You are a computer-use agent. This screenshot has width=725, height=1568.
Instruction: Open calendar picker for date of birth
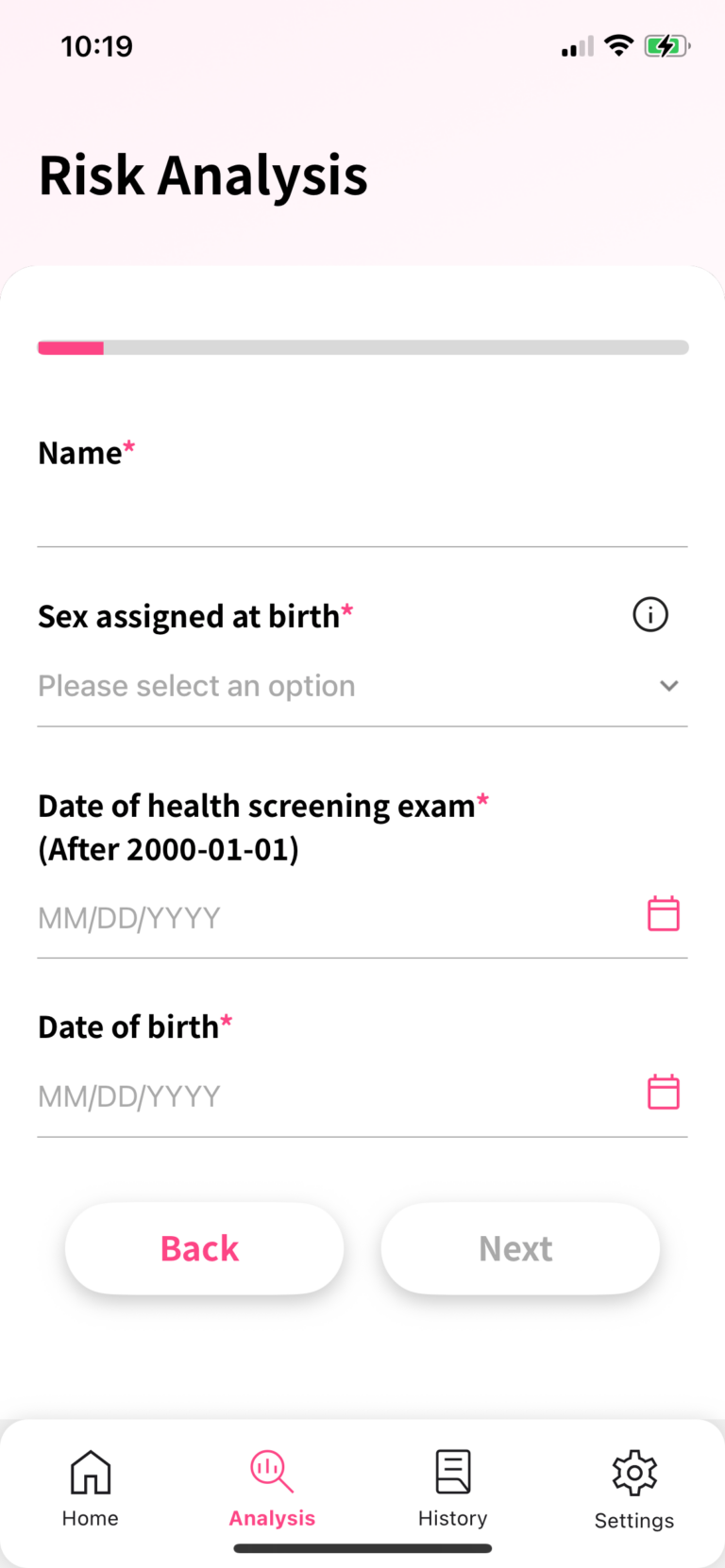pyautogui.click(x=664, y=1093)
